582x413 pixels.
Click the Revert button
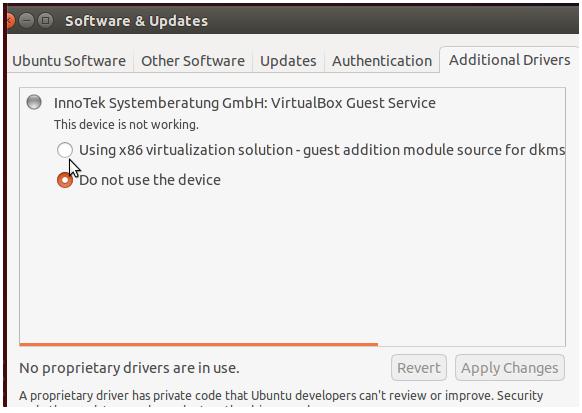click(419, 368)
